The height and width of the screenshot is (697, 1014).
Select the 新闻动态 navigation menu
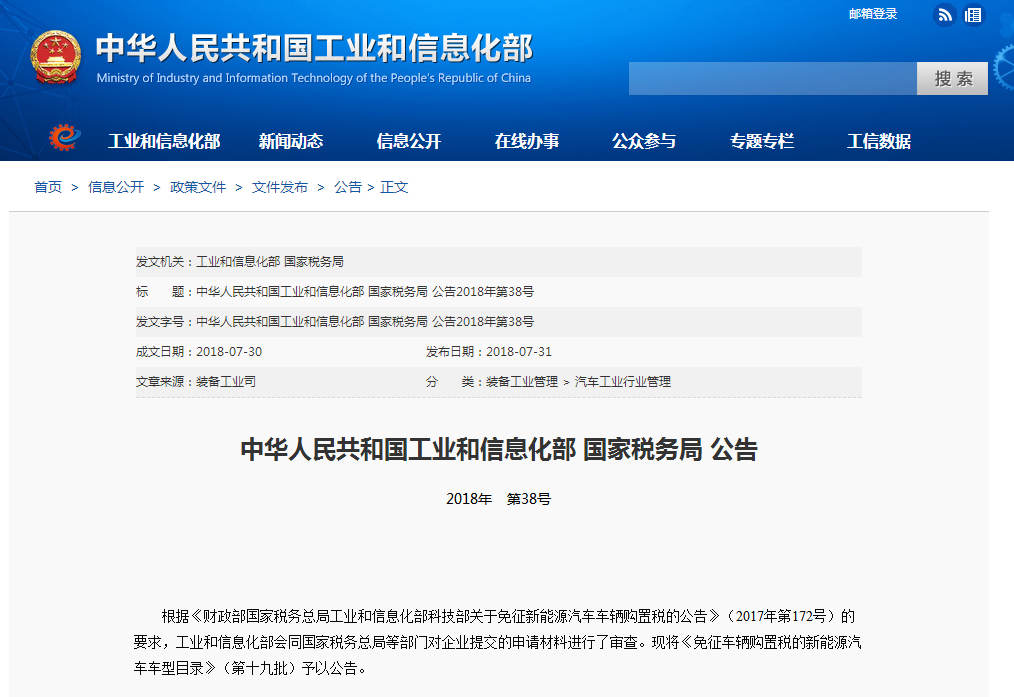[x=291, y=141]
